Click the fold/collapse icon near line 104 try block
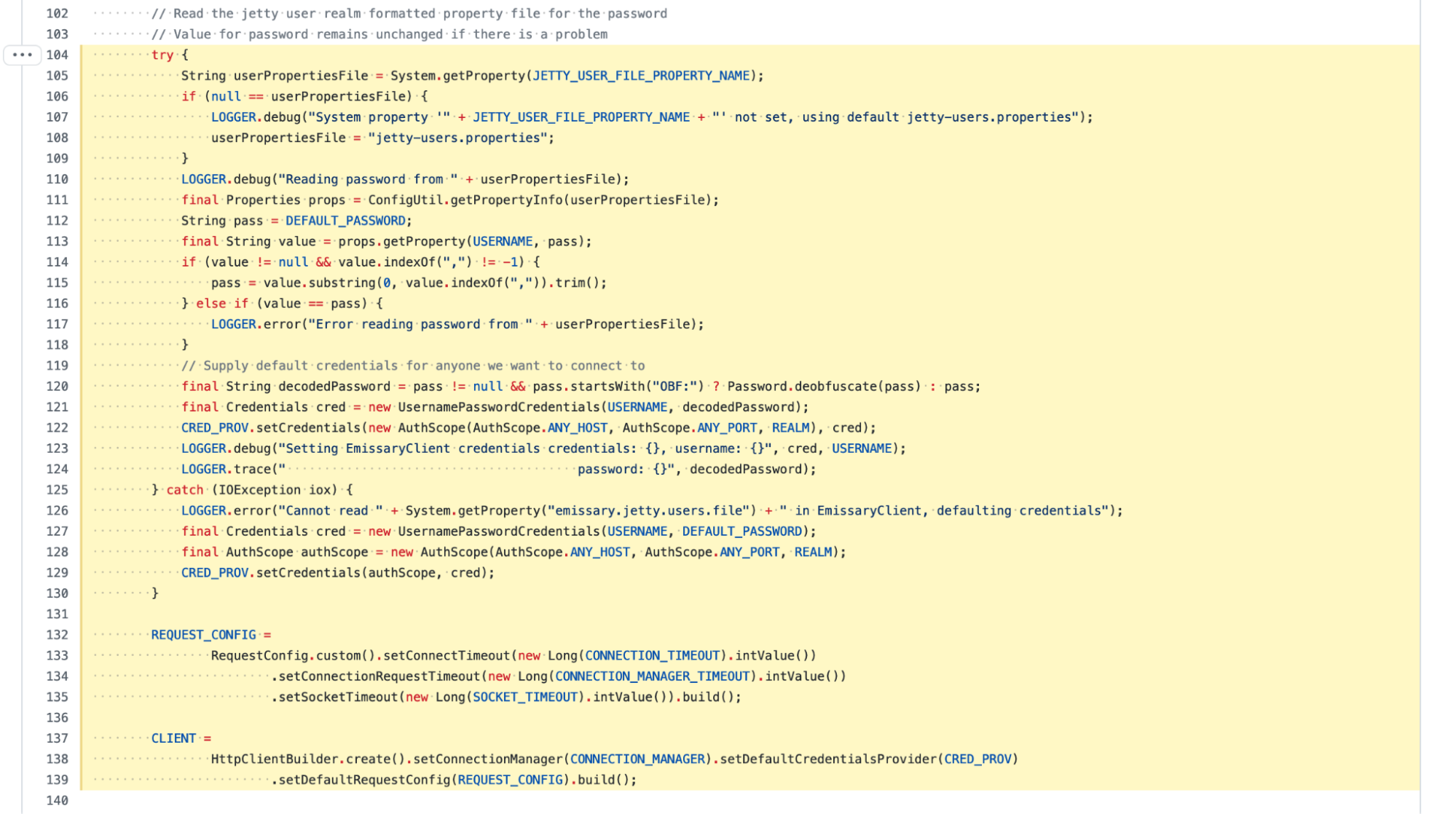Image resolution: width=1456 pixels, height=814 pixels. pyautogui.click(x=22, y=54)
